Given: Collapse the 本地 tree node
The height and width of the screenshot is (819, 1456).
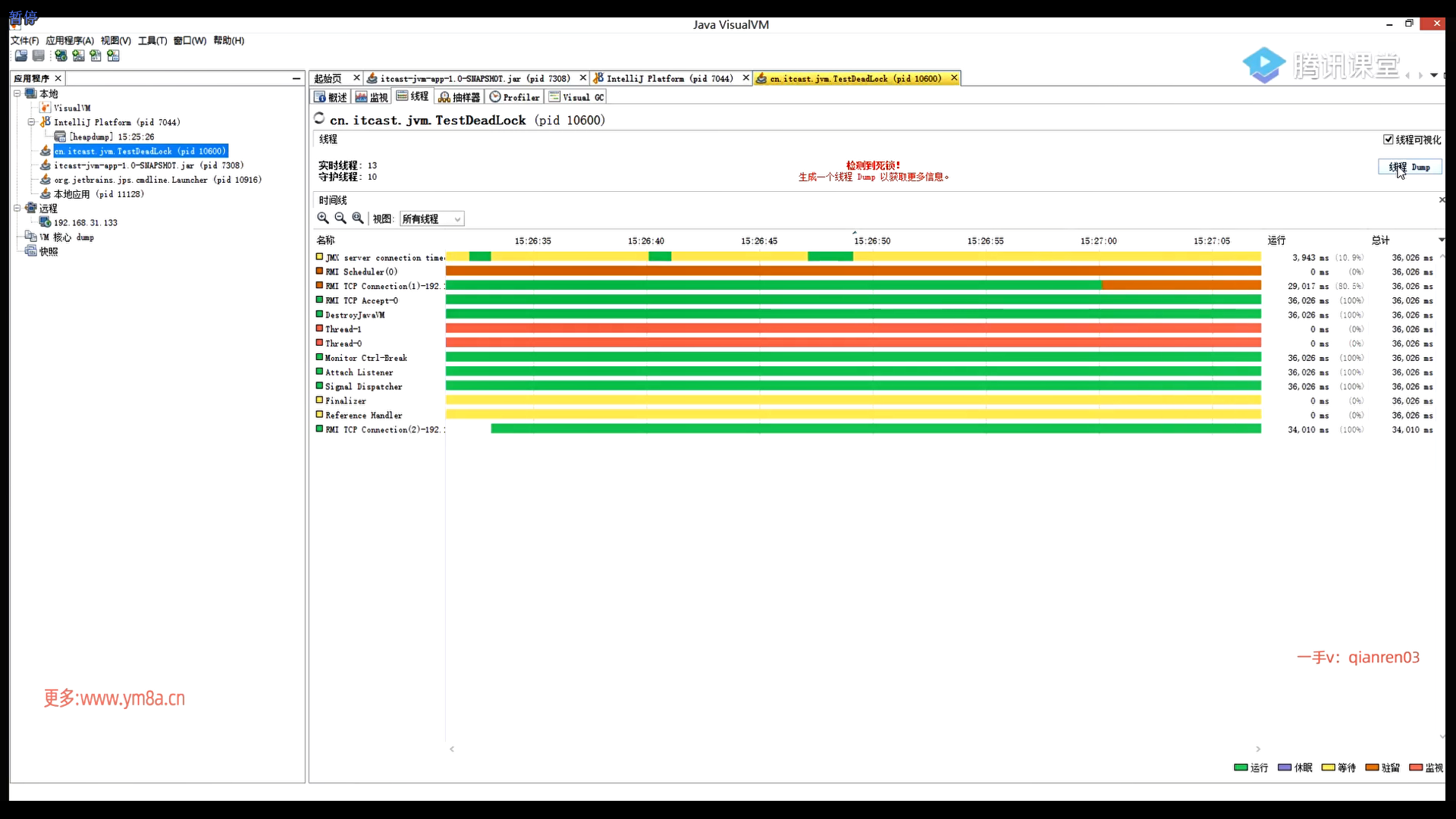Looking at the screenshot, I should [x=17, y=93].
